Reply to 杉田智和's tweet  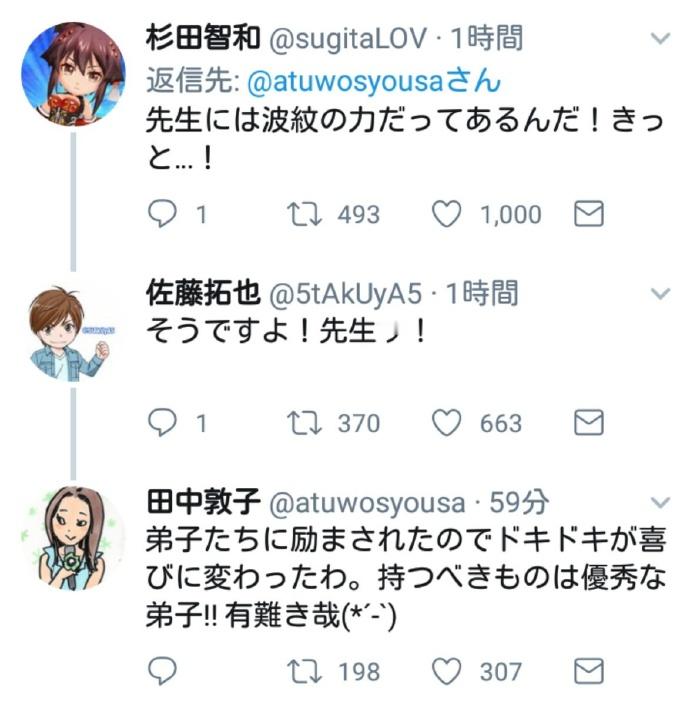[x=162, y=214]
